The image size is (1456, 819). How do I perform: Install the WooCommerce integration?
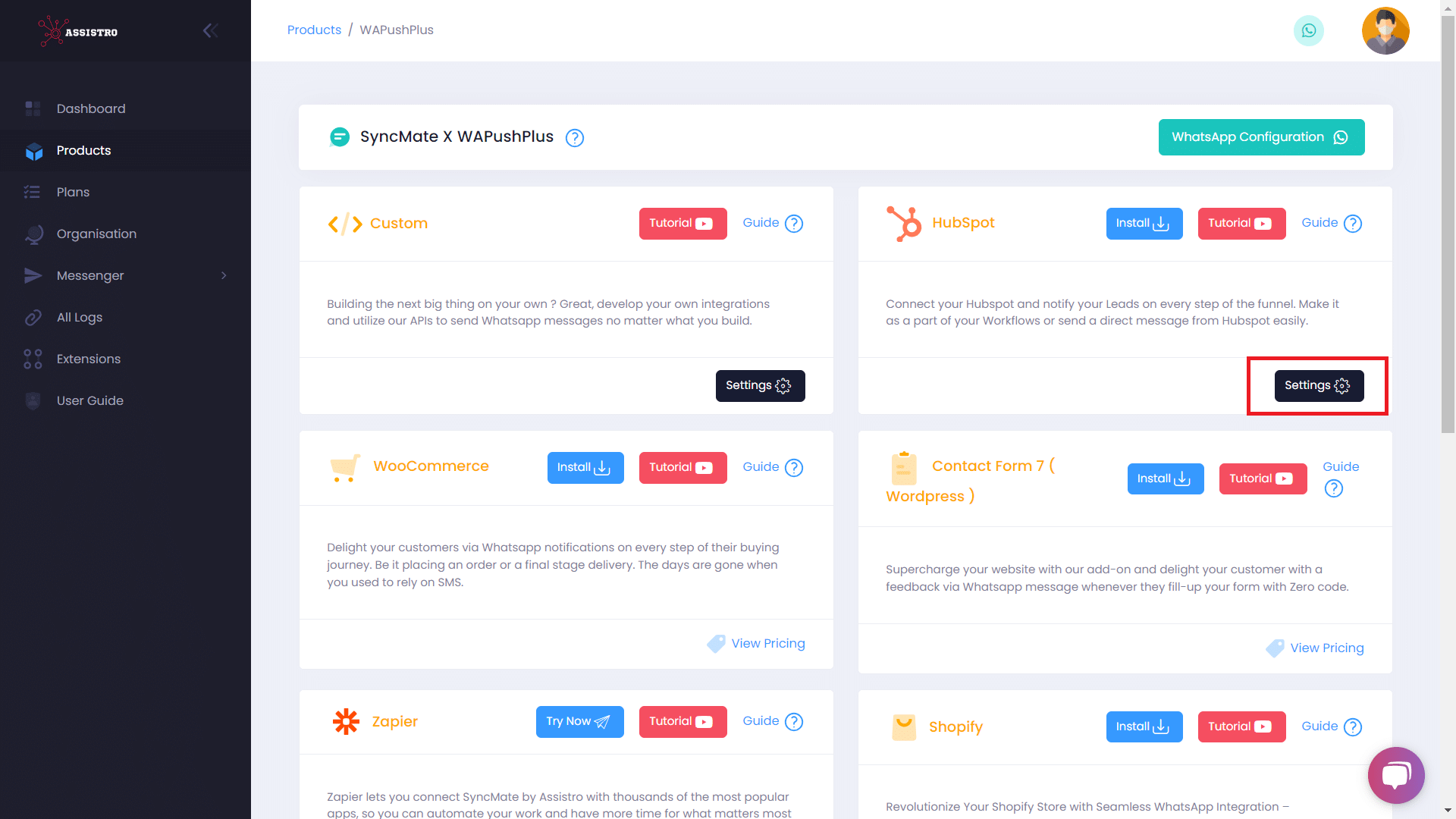(x=585, y=468)
